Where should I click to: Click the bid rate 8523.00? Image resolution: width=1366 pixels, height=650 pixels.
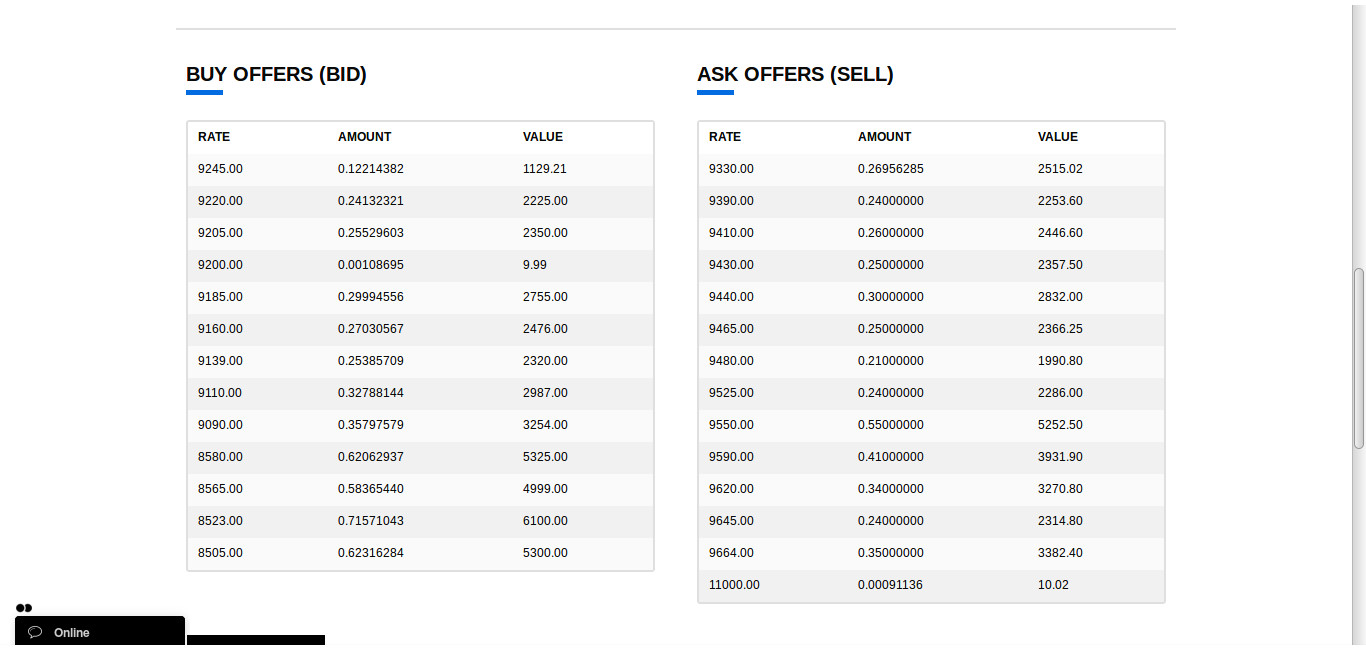pyautogui.click(x=220, y=521)
